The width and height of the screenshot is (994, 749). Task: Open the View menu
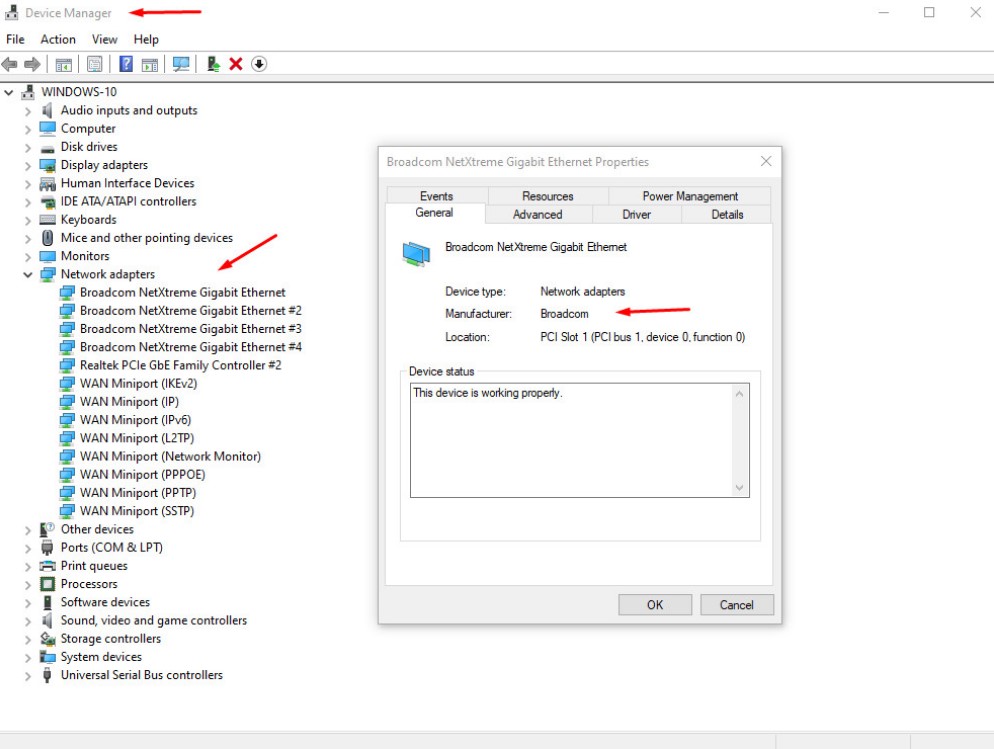[105, 39]
